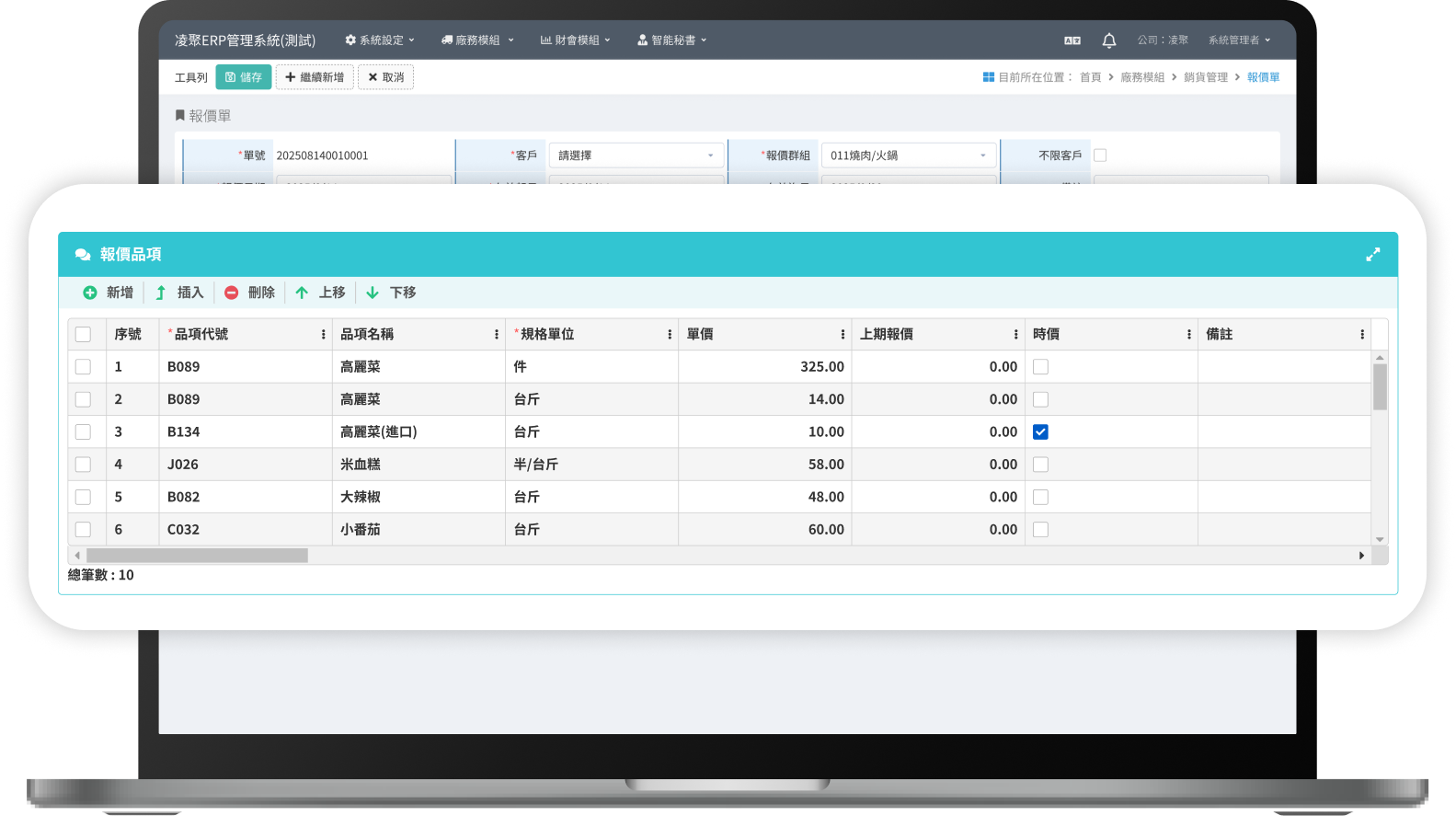This screenshot has width=1456, height=816.
Task: Move row up with 上移 arrow
Action: point(302,293)
